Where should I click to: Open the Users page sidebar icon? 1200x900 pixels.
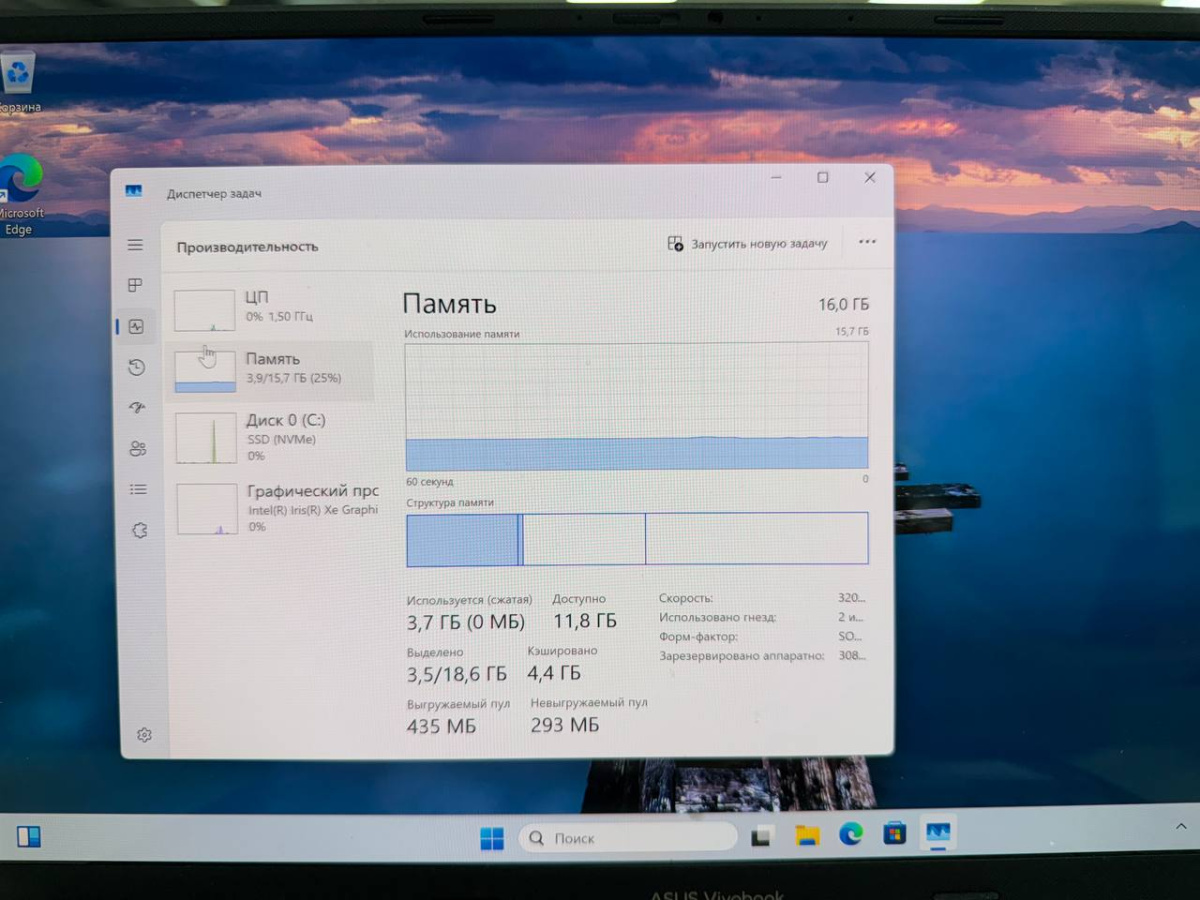[138, 449]
